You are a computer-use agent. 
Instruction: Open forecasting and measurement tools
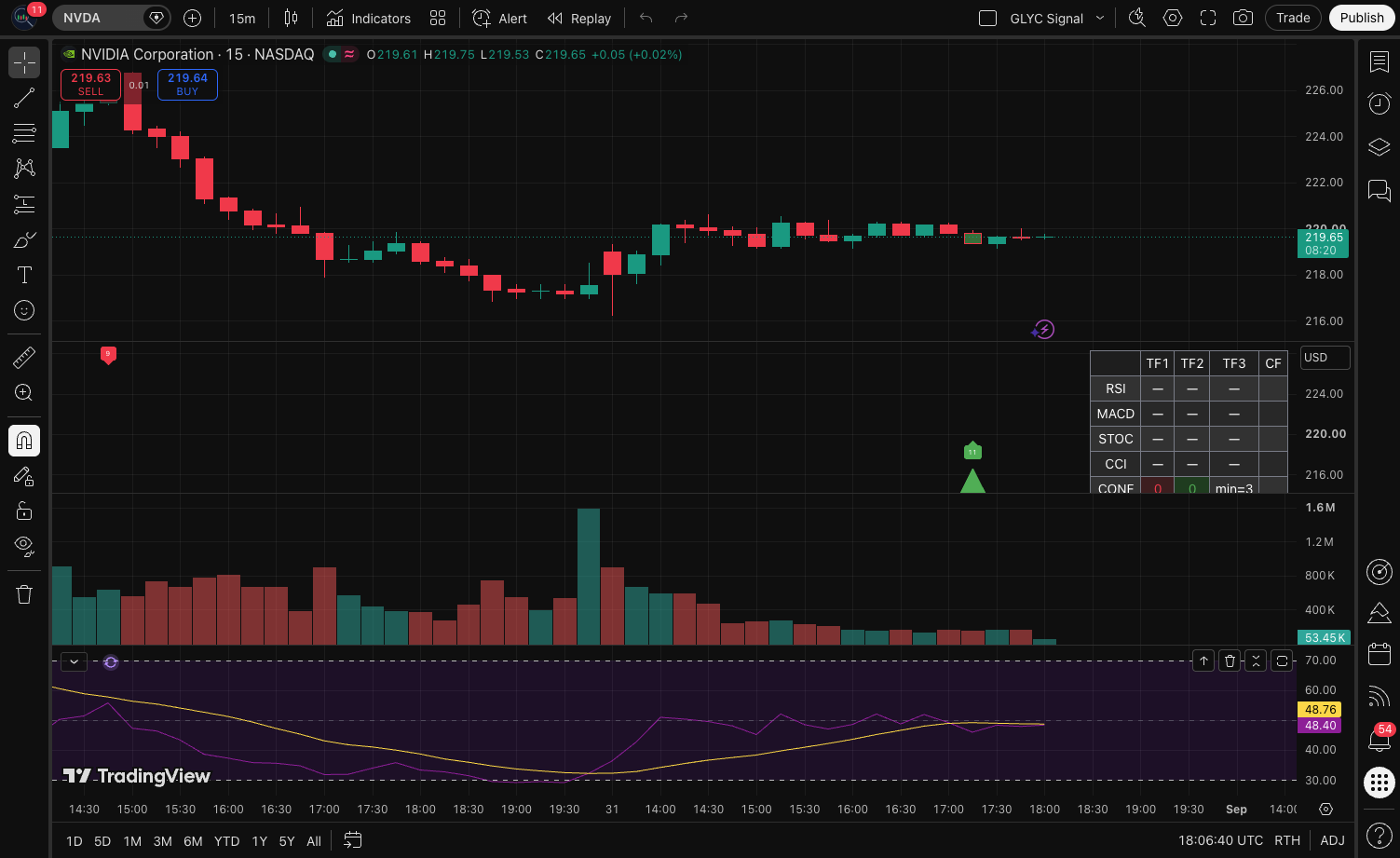(24, 204)
